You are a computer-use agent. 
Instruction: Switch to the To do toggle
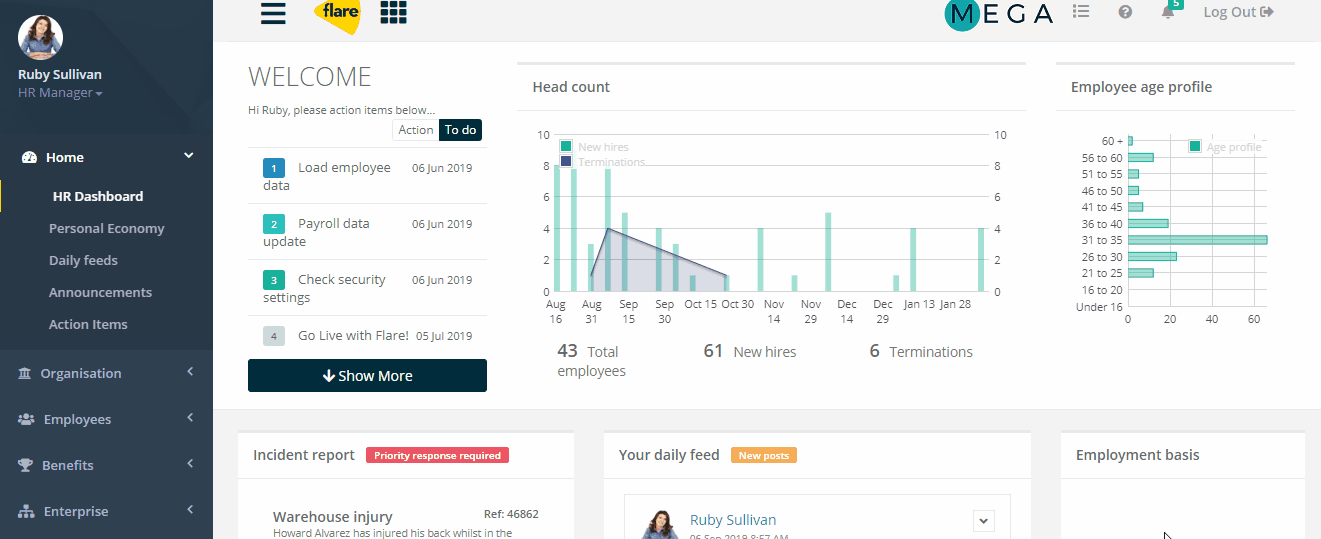point(461,130)
